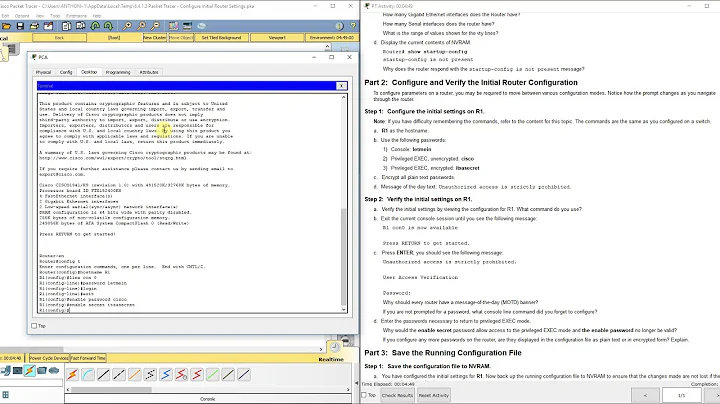Click terminal scrollbar down arrow
The image size is (720, 404).
point(343,310)
